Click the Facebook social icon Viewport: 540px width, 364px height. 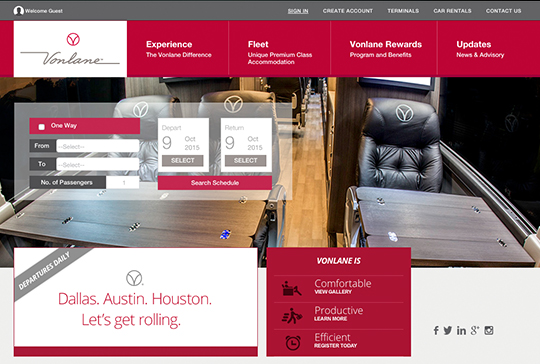pyautogui.click(x=436, y=331)
